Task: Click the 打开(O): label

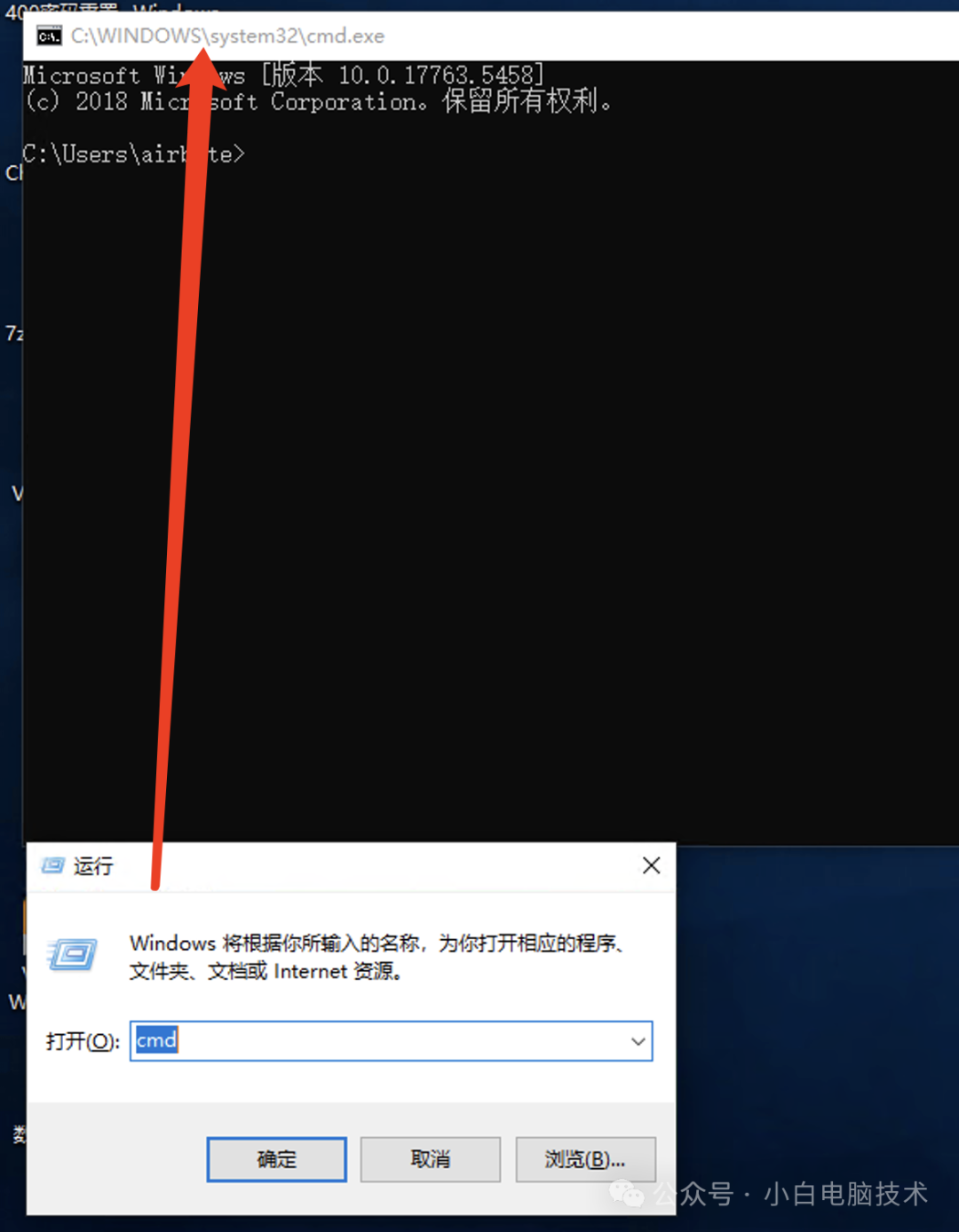Action: tap(83, 1041)
